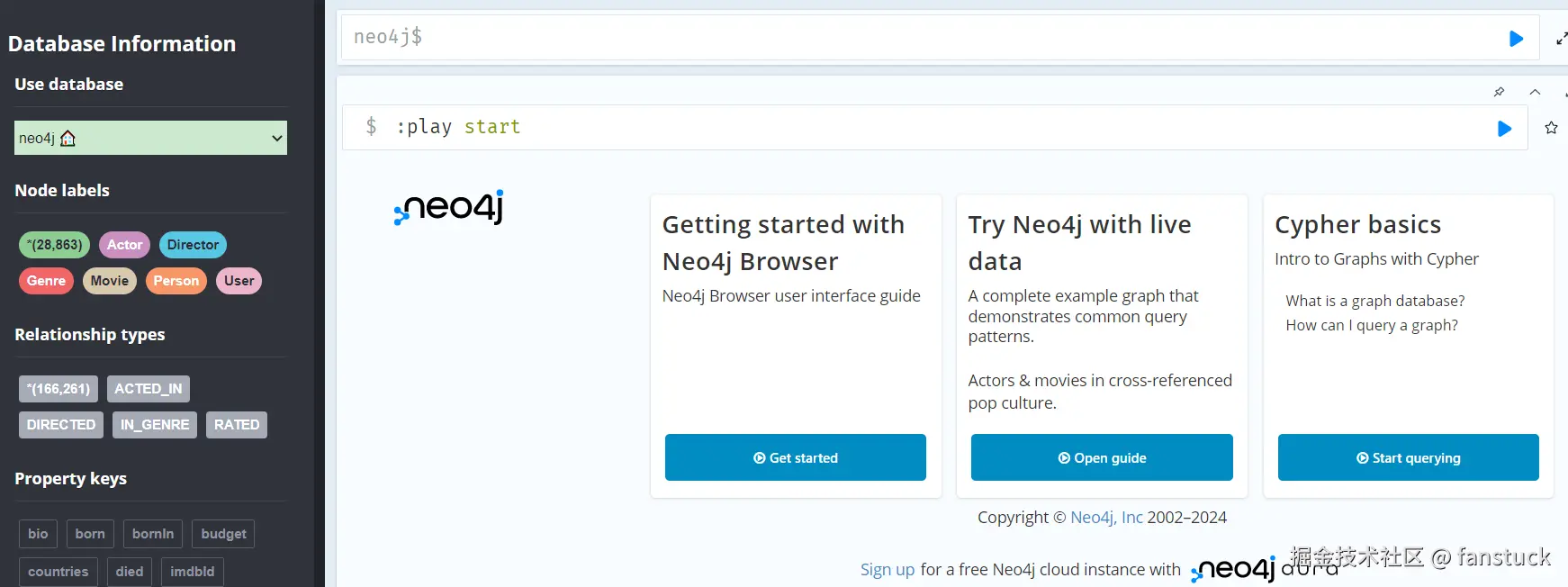The image size is (1568, 587).
Task: Click the IN_GENRE relationship type
Action: click(x=155, y=425)
